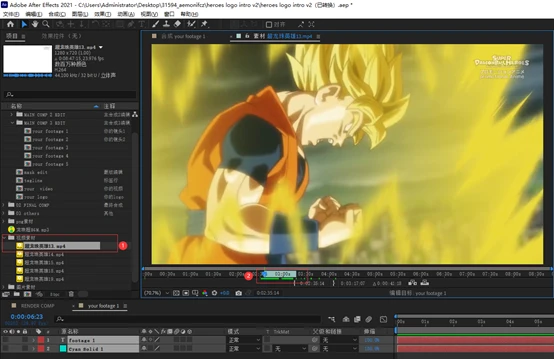Select the Roto Brush tool
The height and width of the screenshot is (360, 555).
[x=191, y=24]
